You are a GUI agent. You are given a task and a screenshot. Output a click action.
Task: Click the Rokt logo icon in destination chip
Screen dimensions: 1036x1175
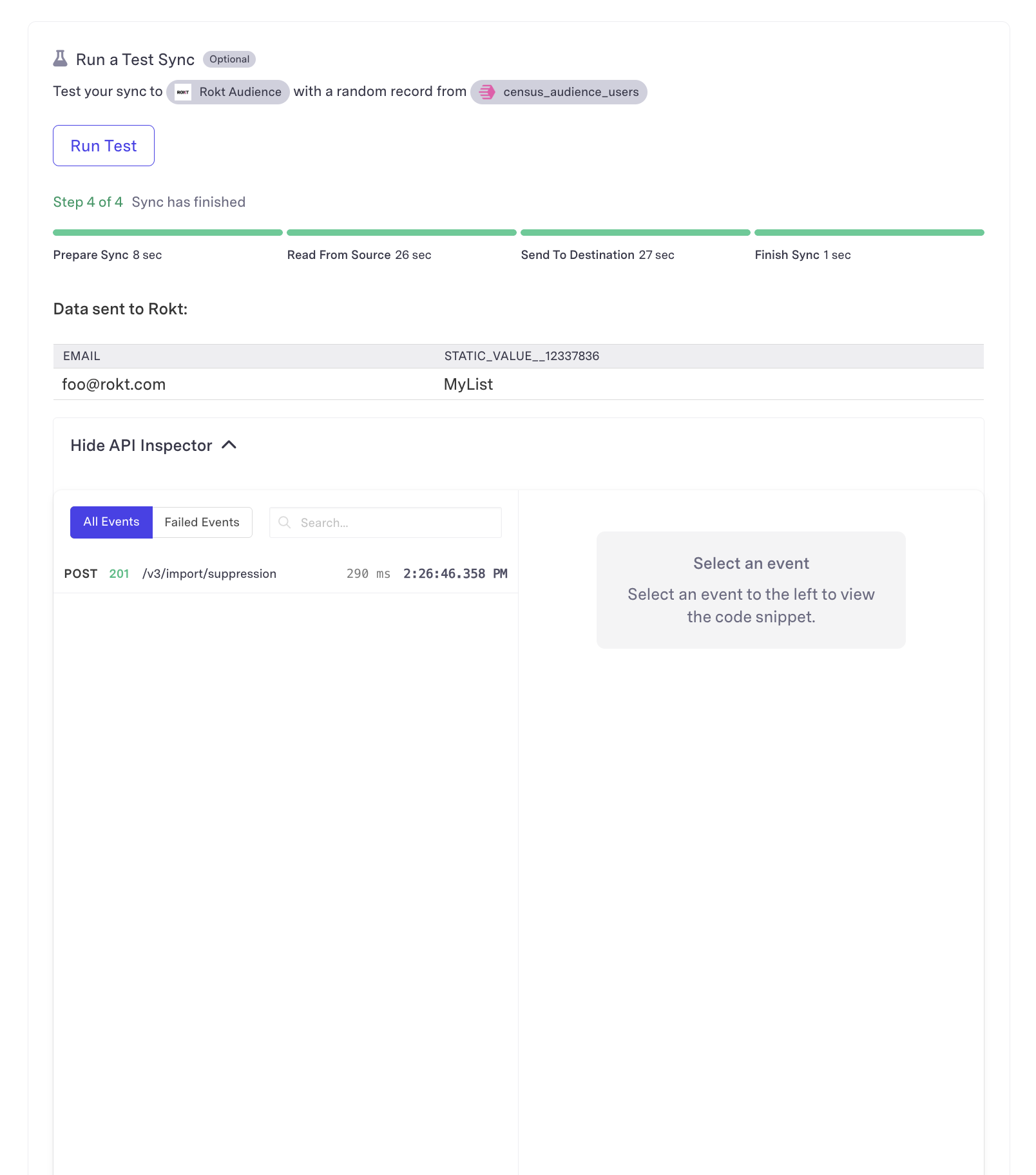pyautogui.click(x=183, y=92)
